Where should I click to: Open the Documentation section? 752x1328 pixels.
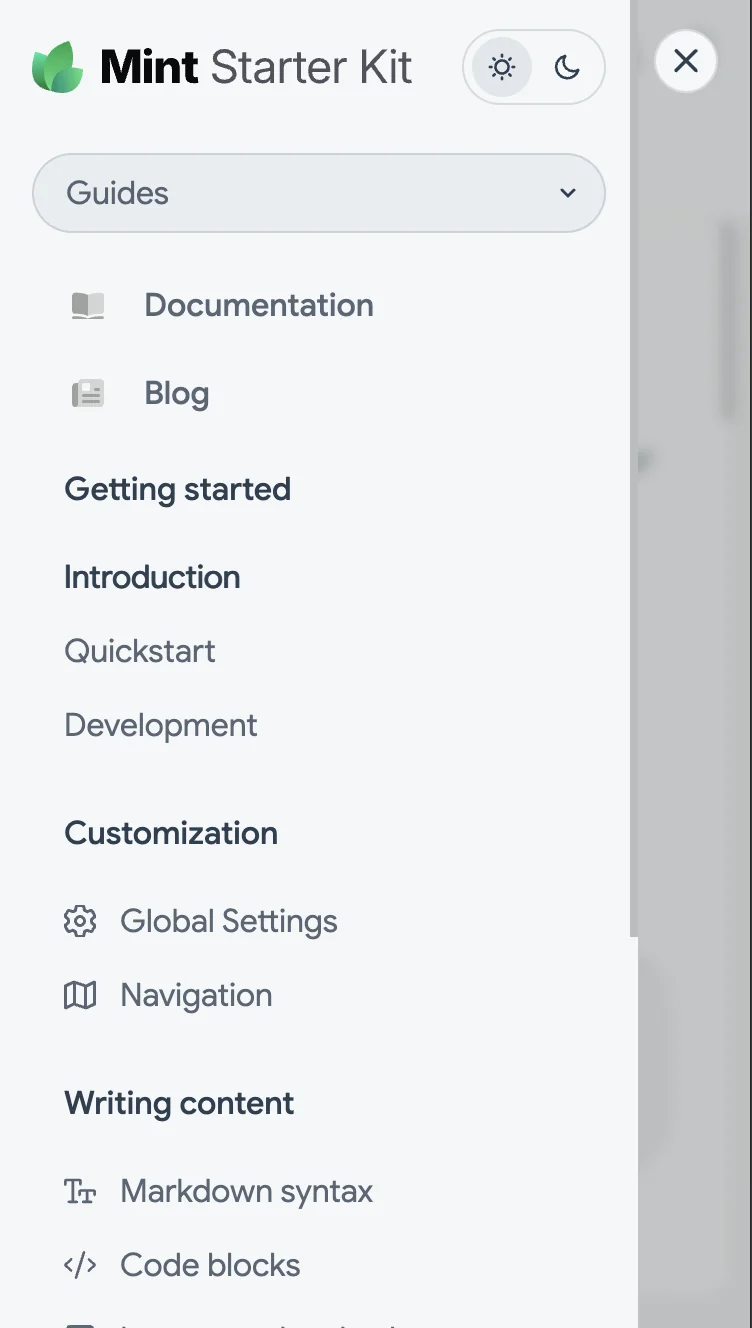tap(258, 306)
